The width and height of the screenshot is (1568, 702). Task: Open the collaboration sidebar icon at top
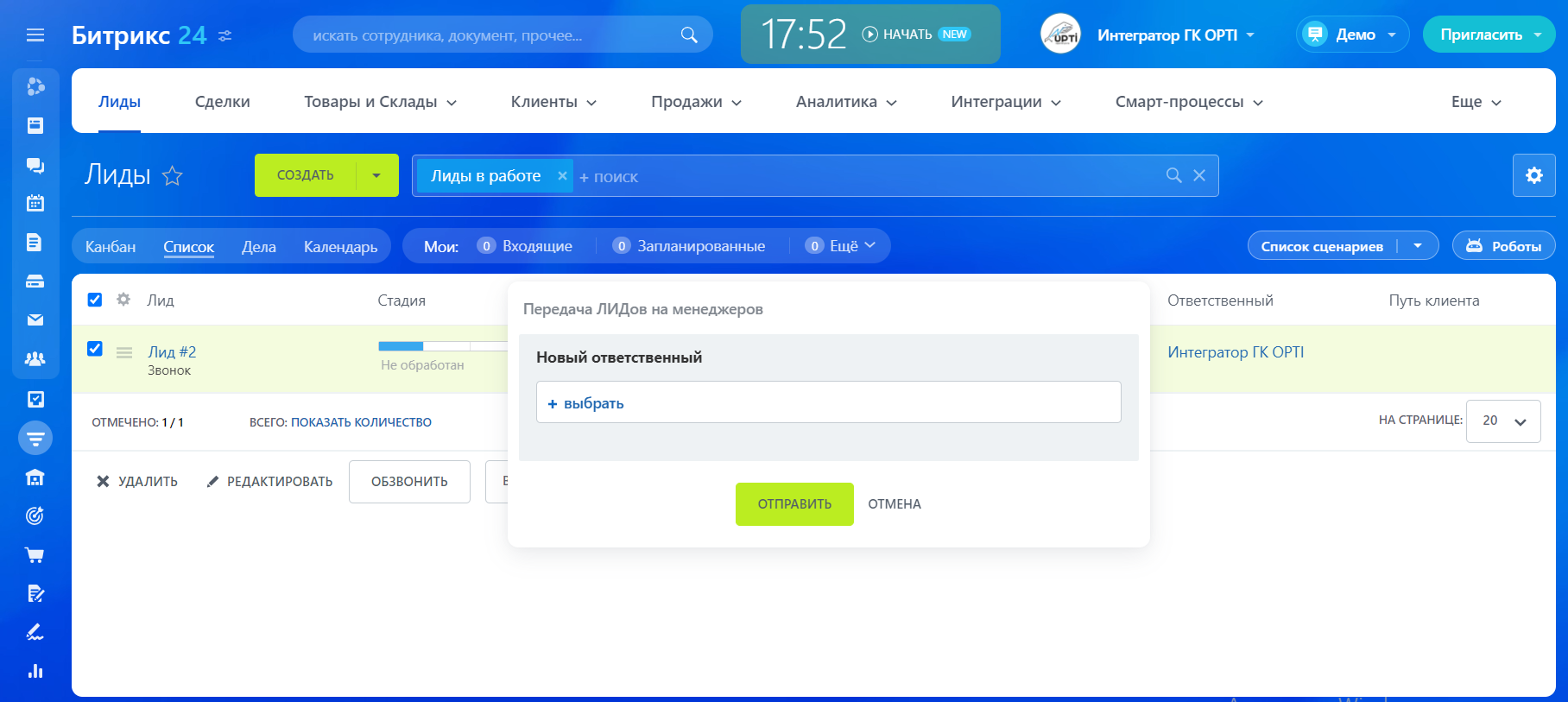coord(35,86)
